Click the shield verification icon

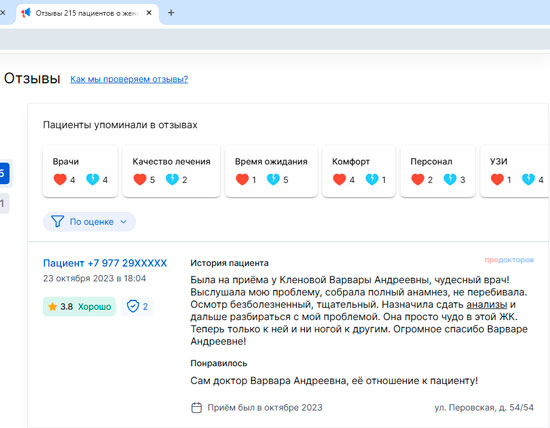(x=133, y=306)
